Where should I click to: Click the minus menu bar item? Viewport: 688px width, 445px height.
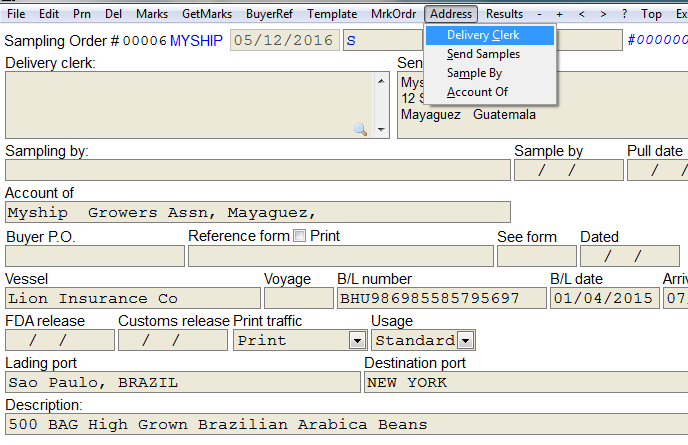point(539,14)
